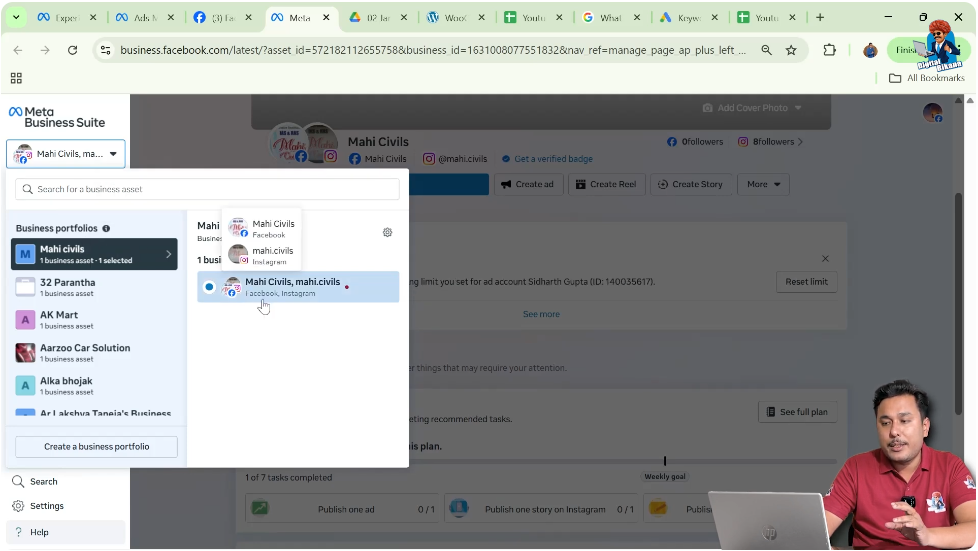Screen dimensions: 978x551
Task: Select the Alka bhojak portfolio
Action: (94, 386)
